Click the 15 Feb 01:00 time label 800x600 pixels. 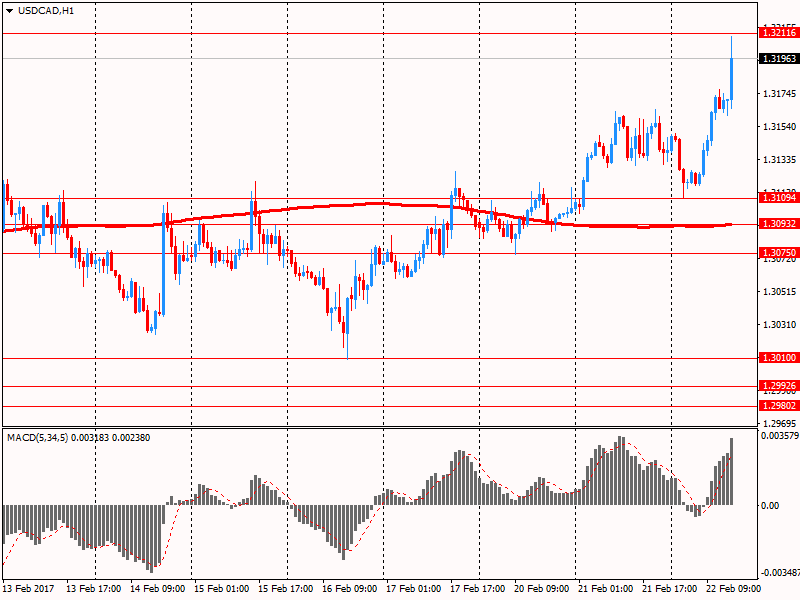221,588
